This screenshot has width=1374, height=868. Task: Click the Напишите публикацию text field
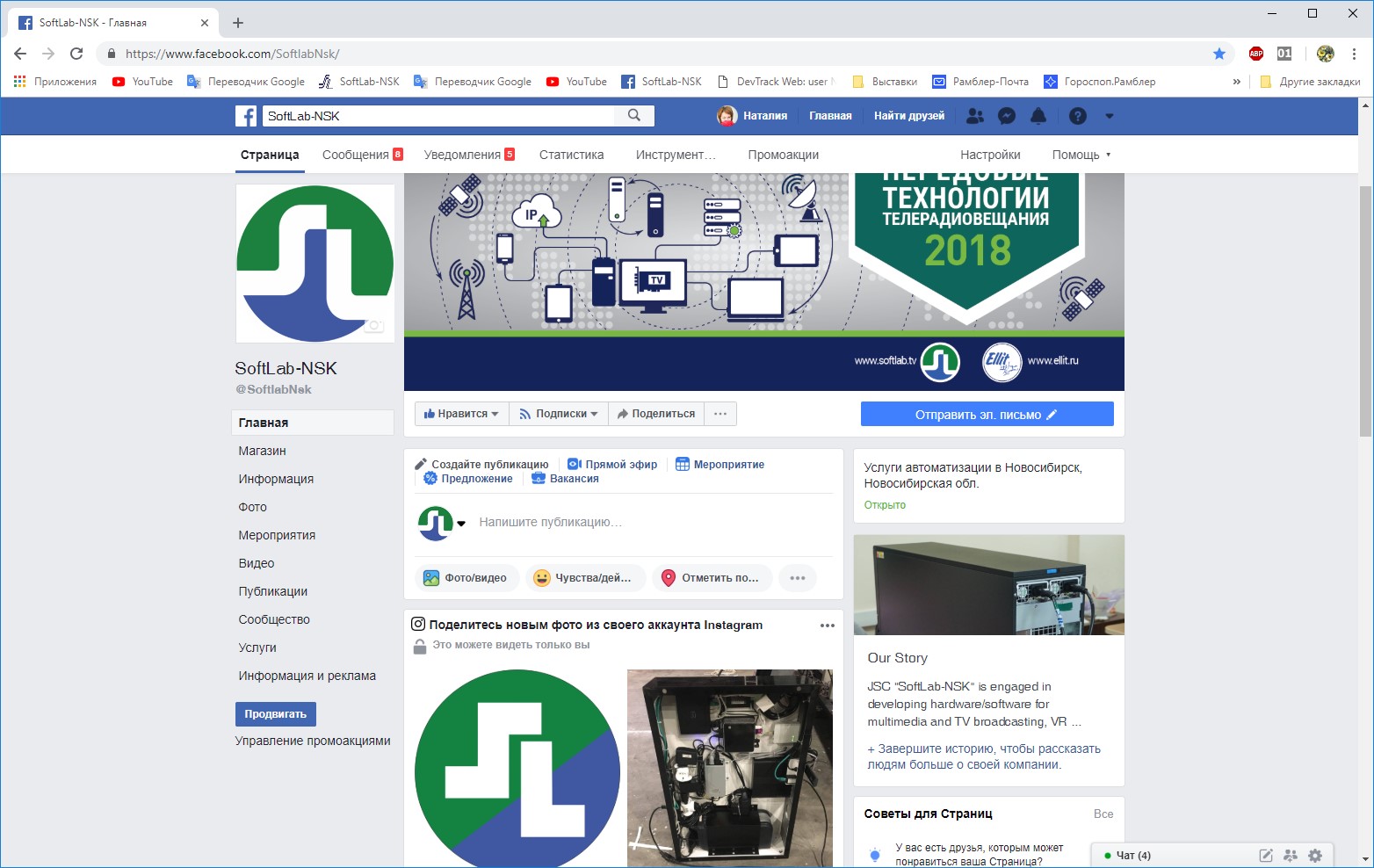[x=654, y=522]
